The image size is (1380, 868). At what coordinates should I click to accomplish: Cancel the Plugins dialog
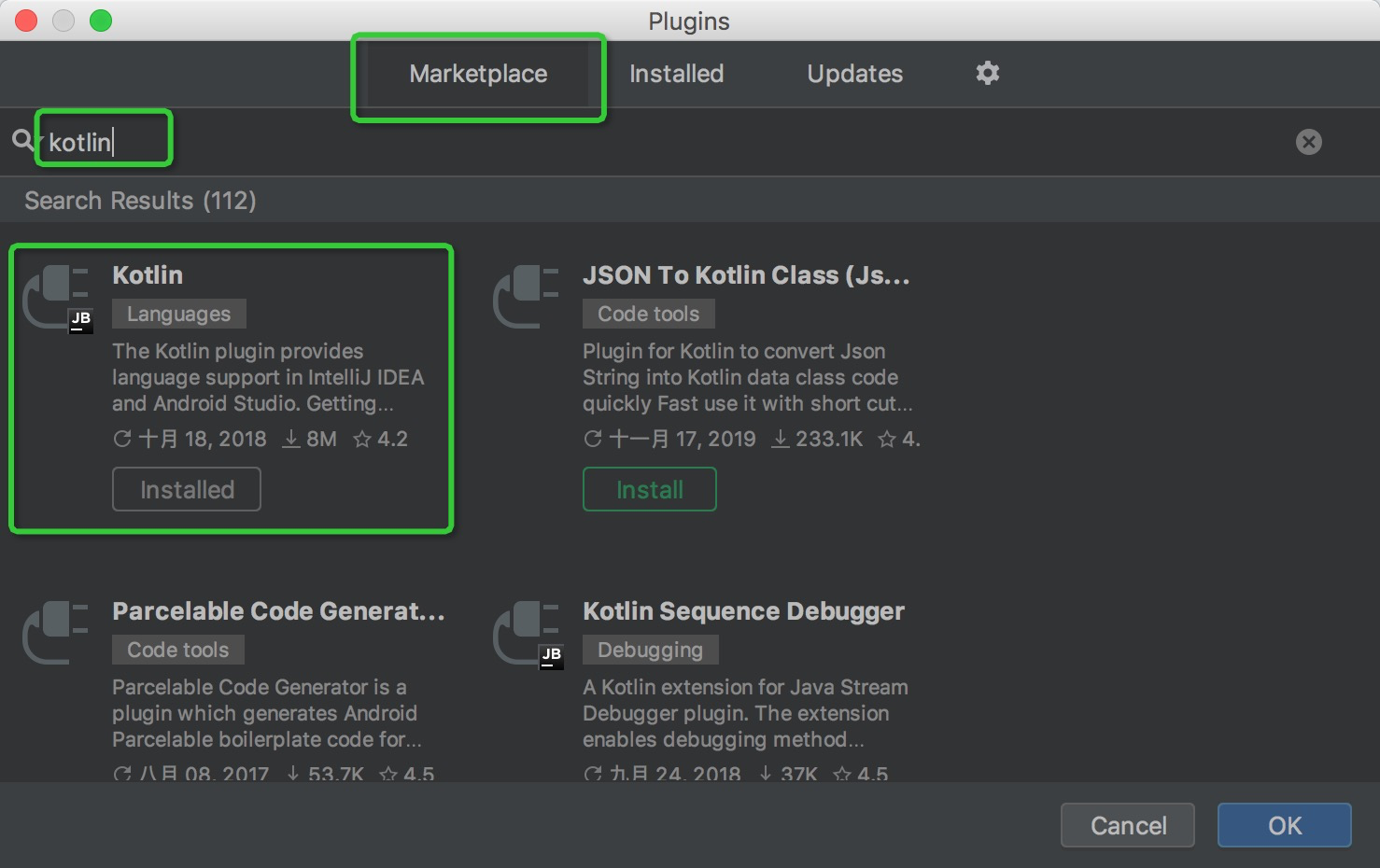(x=1128, y=825)
